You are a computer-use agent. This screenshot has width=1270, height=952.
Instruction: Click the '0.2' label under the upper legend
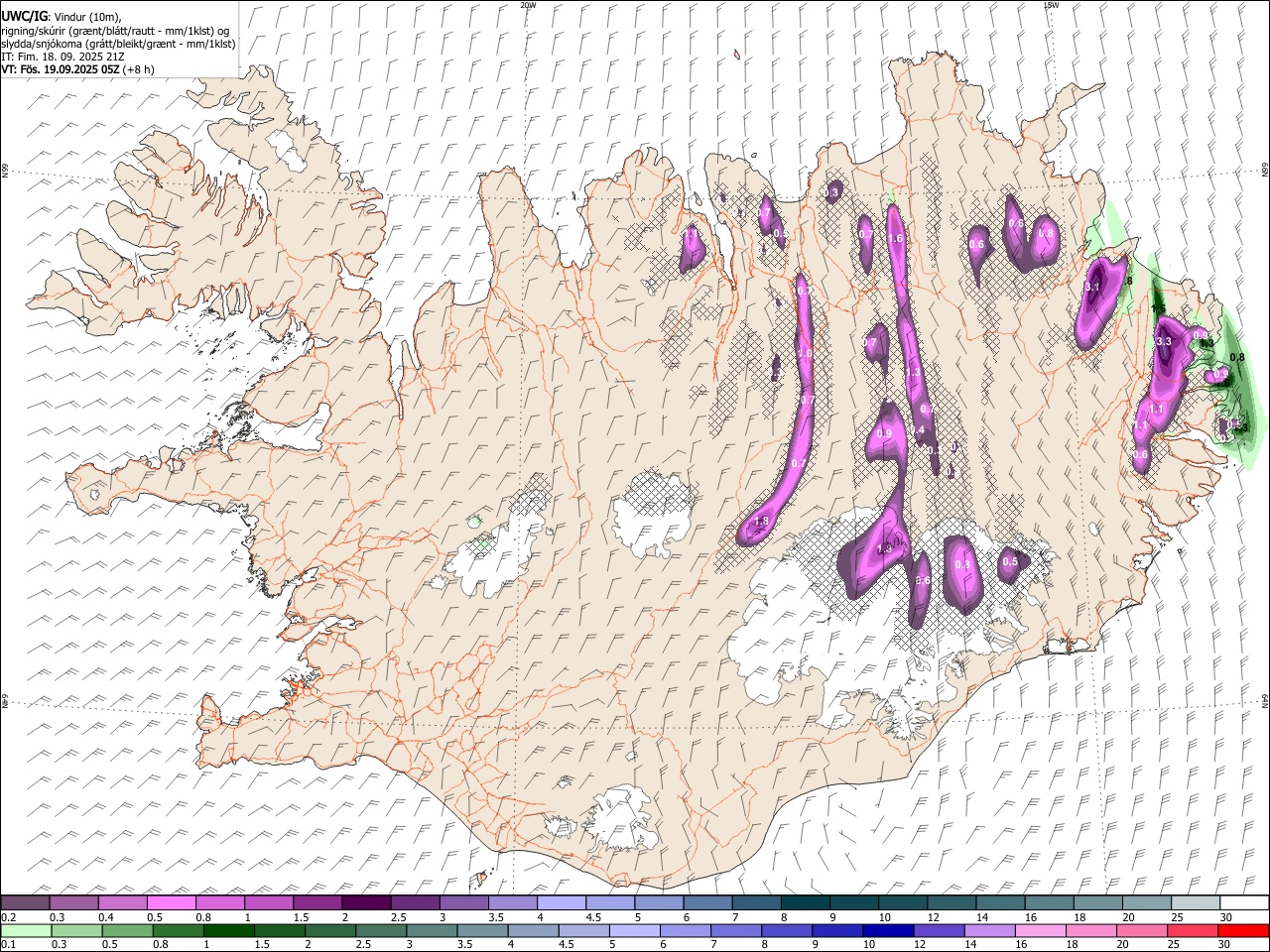pos(9,917)
